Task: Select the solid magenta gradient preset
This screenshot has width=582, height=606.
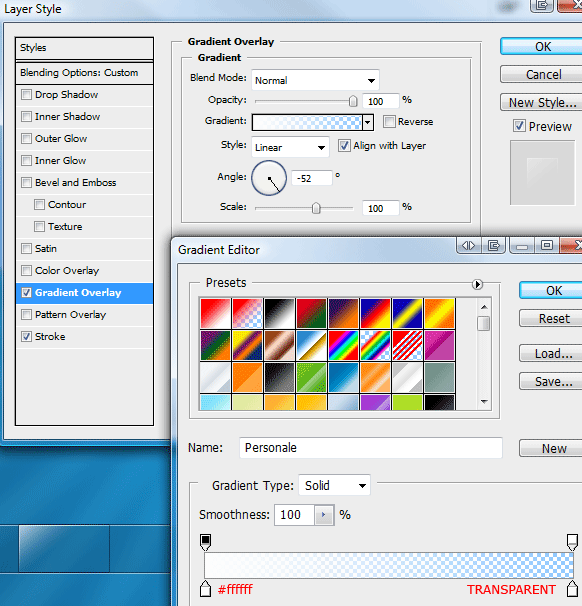Action: click(x=439, y=345)
